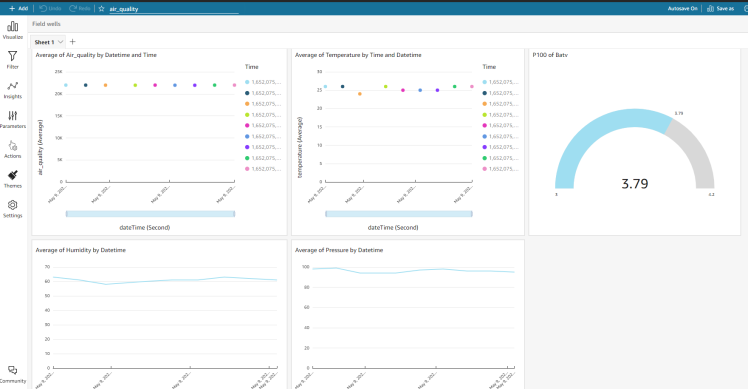
Task: Click the orange legend entry in Air_quality chart
Action: [263, 104]
